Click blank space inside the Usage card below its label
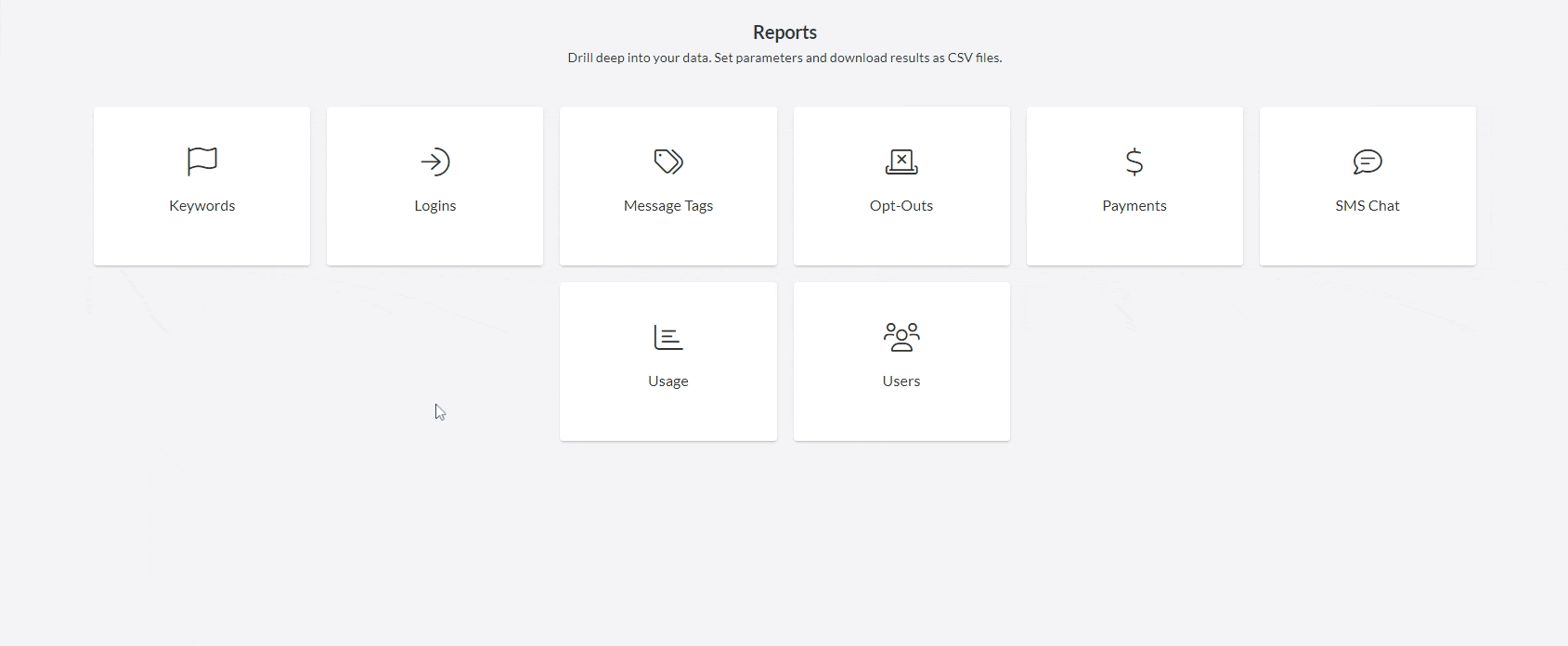The width and height of the screenshot is (1568, 646). click(668, 416)
